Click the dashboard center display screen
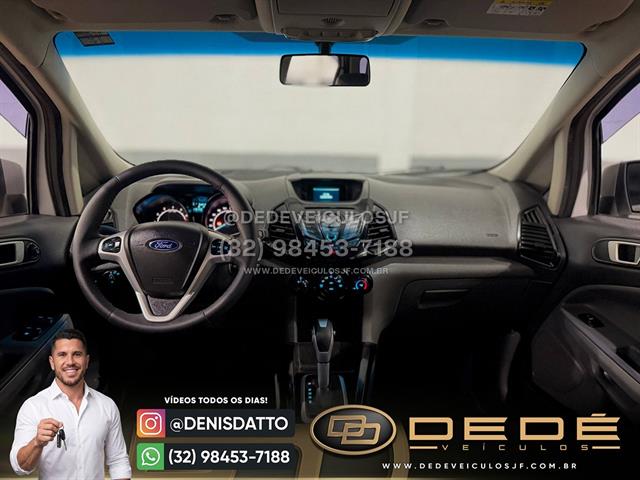The height and width of the screenshot is (480, 640). click(327, 194)
